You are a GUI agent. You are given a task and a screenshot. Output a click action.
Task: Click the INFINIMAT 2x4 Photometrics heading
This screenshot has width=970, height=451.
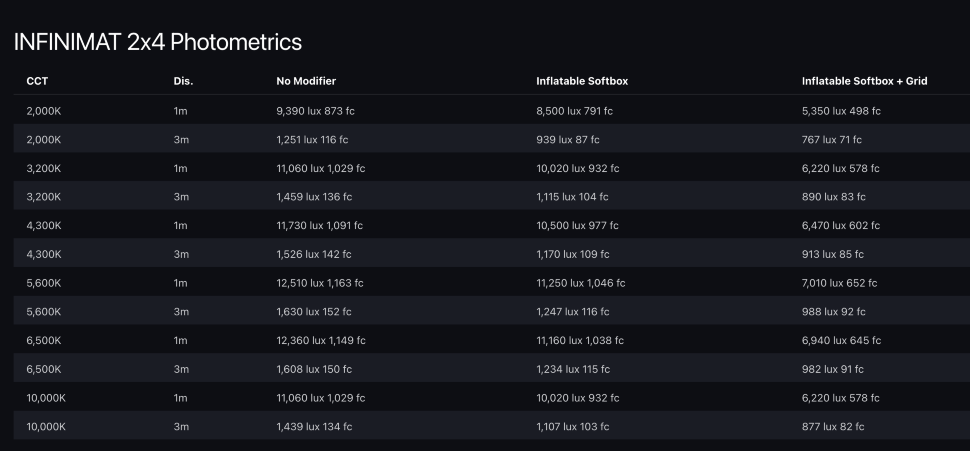[x=158, y=42]
